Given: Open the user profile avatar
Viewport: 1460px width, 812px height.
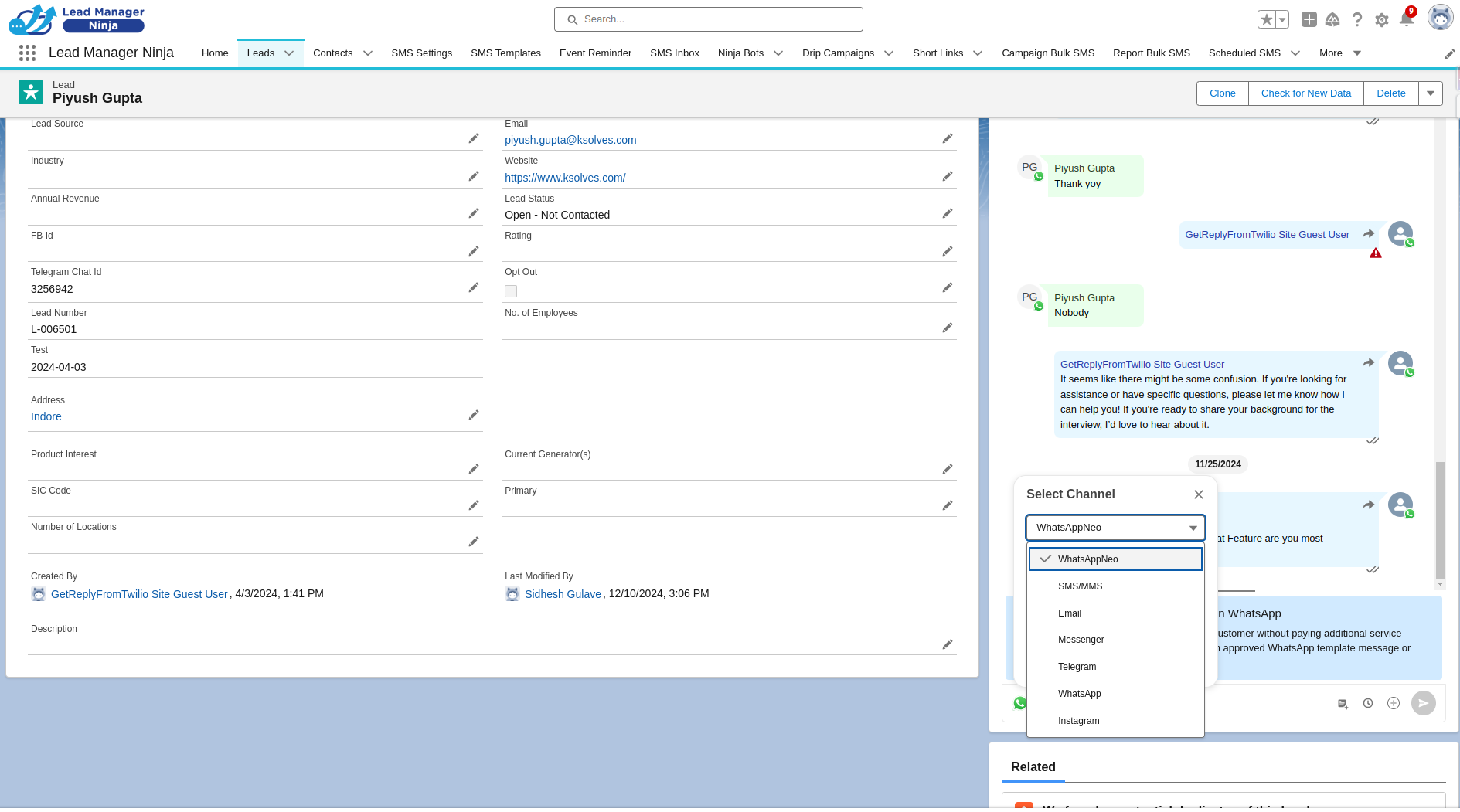Looking at the screenshot, I should 1440,17.
